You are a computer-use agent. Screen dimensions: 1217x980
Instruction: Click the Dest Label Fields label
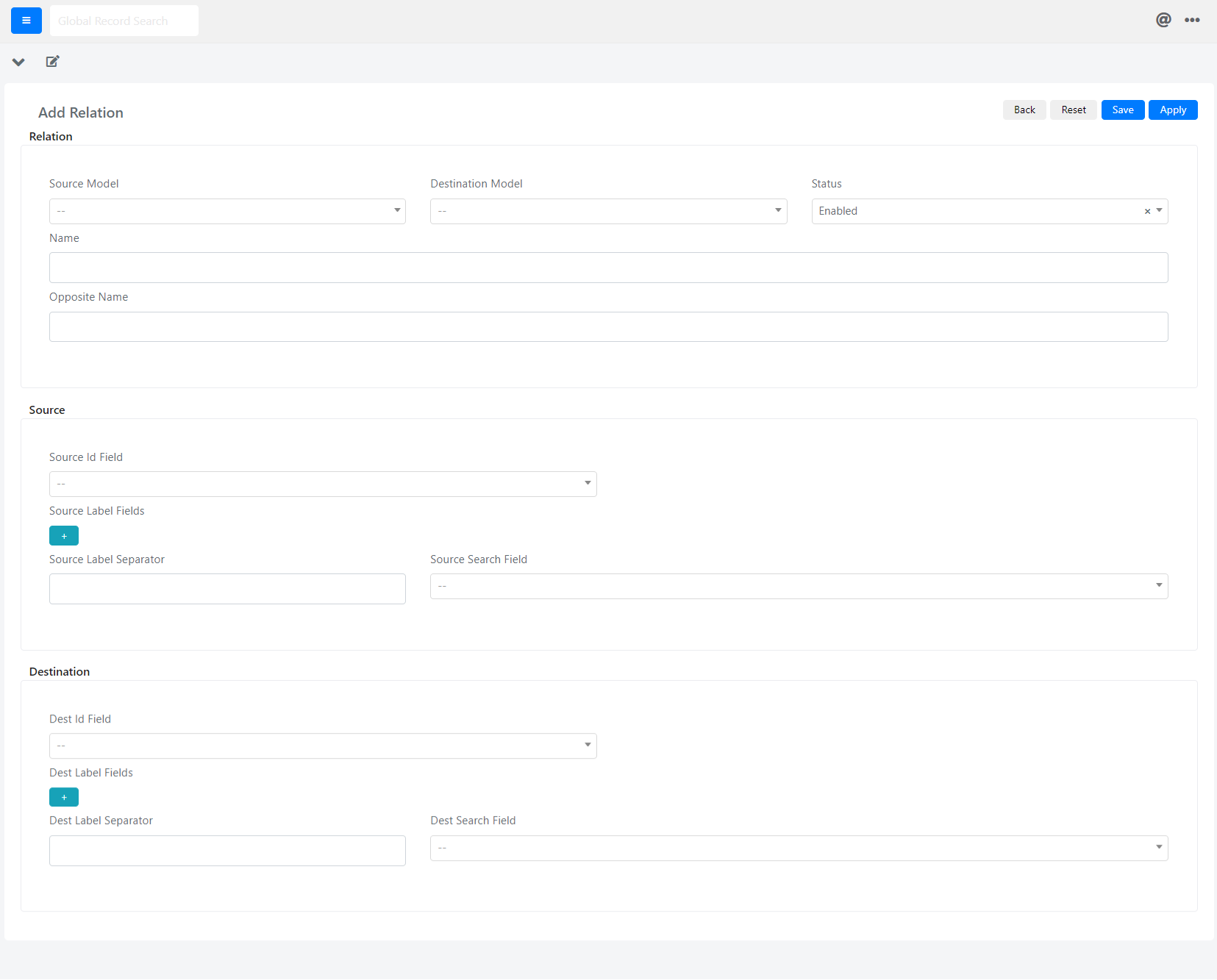point(91,773)
